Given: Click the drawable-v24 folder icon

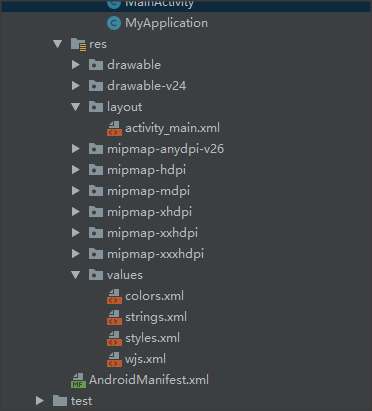Looking at the screenshot, I should (96, 86).
